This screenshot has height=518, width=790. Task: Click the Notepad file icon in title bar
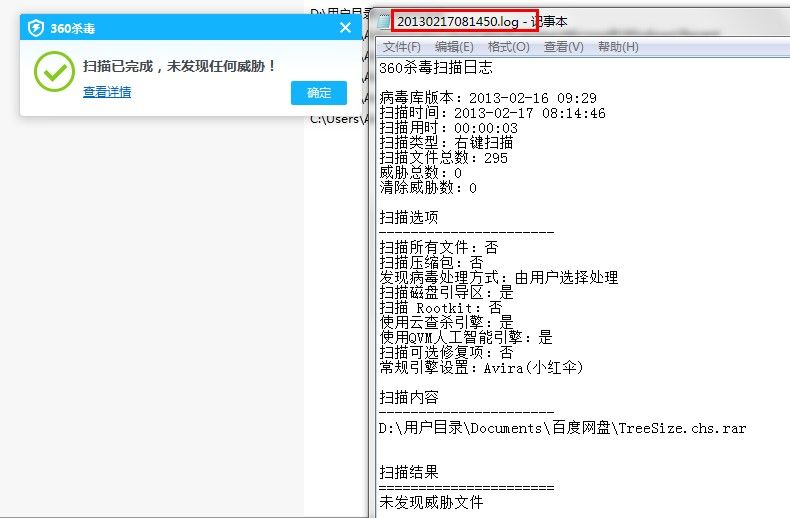point(384,22)
